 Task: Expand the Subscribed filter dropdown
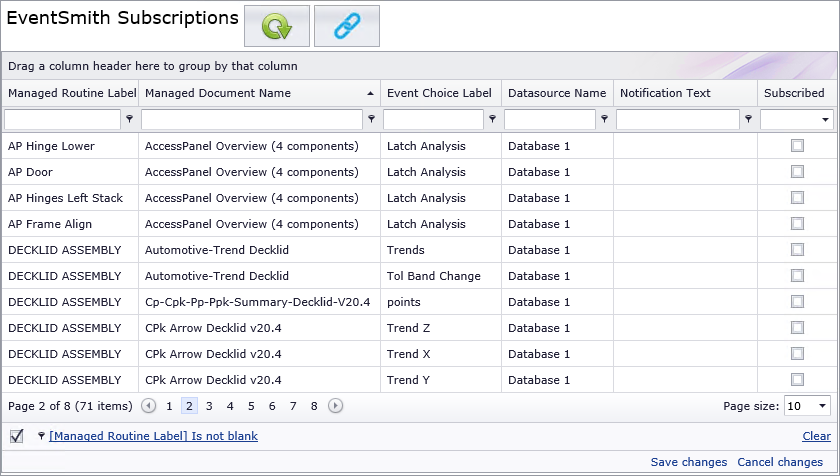click(825, 119)
